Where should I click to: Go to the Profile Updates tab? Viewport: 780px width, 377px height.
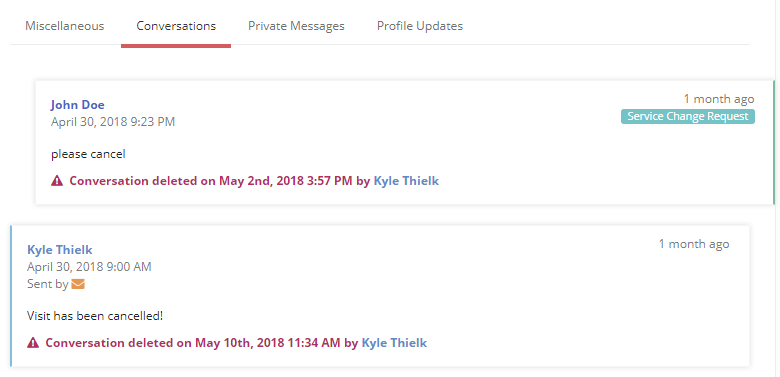(420, 26)
